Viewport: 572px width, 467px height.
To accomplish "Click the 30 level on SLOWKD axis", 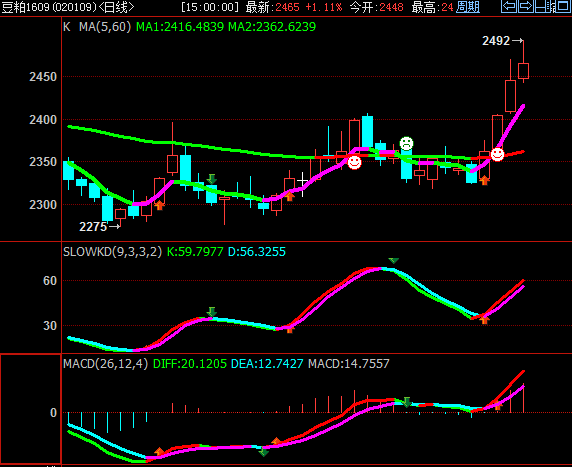I will click(x=50, y=325).
